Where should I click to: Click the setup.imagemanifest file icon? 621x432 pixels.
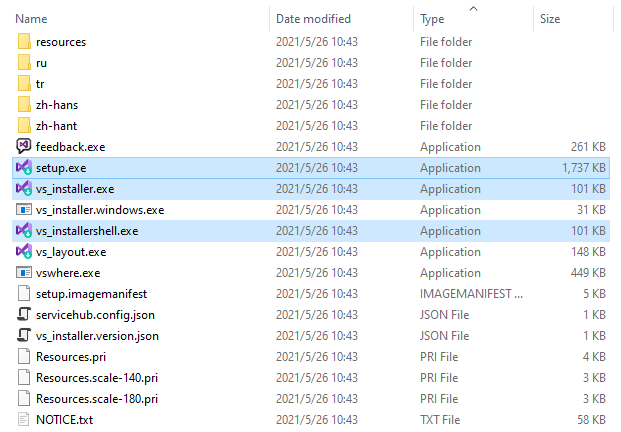click(x=24, y=293)
